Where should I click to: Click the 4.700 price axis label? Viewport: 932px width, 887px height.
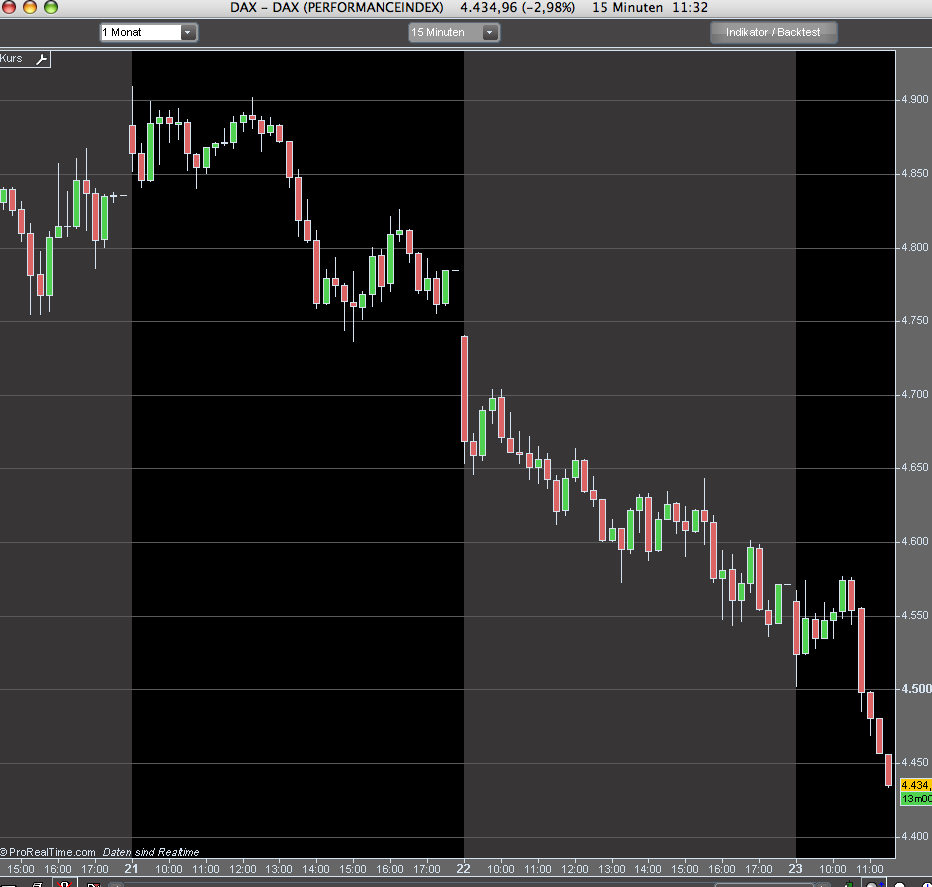click(x=914, y=394)
